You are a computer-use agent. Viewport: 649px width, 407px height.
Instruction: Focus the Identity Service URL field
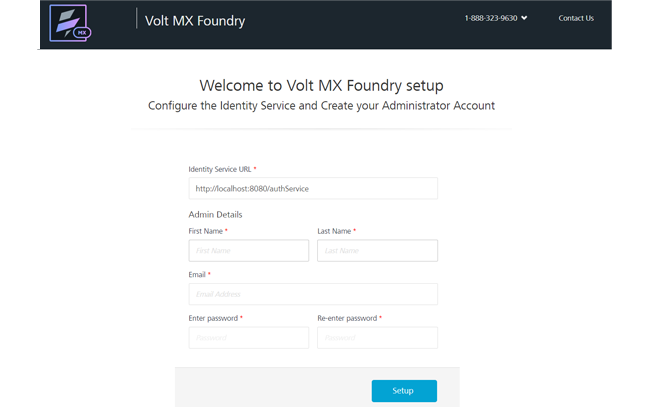coord(313,188)
